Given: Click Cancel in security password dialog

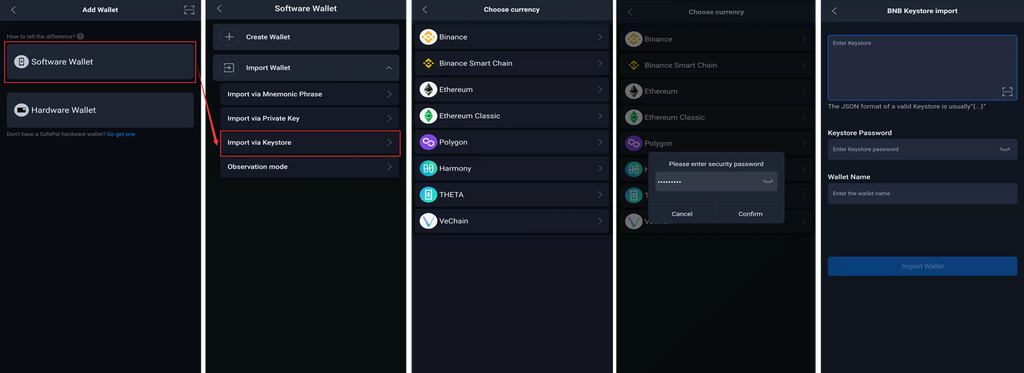Looking at the screenshot, I should click(x=682, y=214).
